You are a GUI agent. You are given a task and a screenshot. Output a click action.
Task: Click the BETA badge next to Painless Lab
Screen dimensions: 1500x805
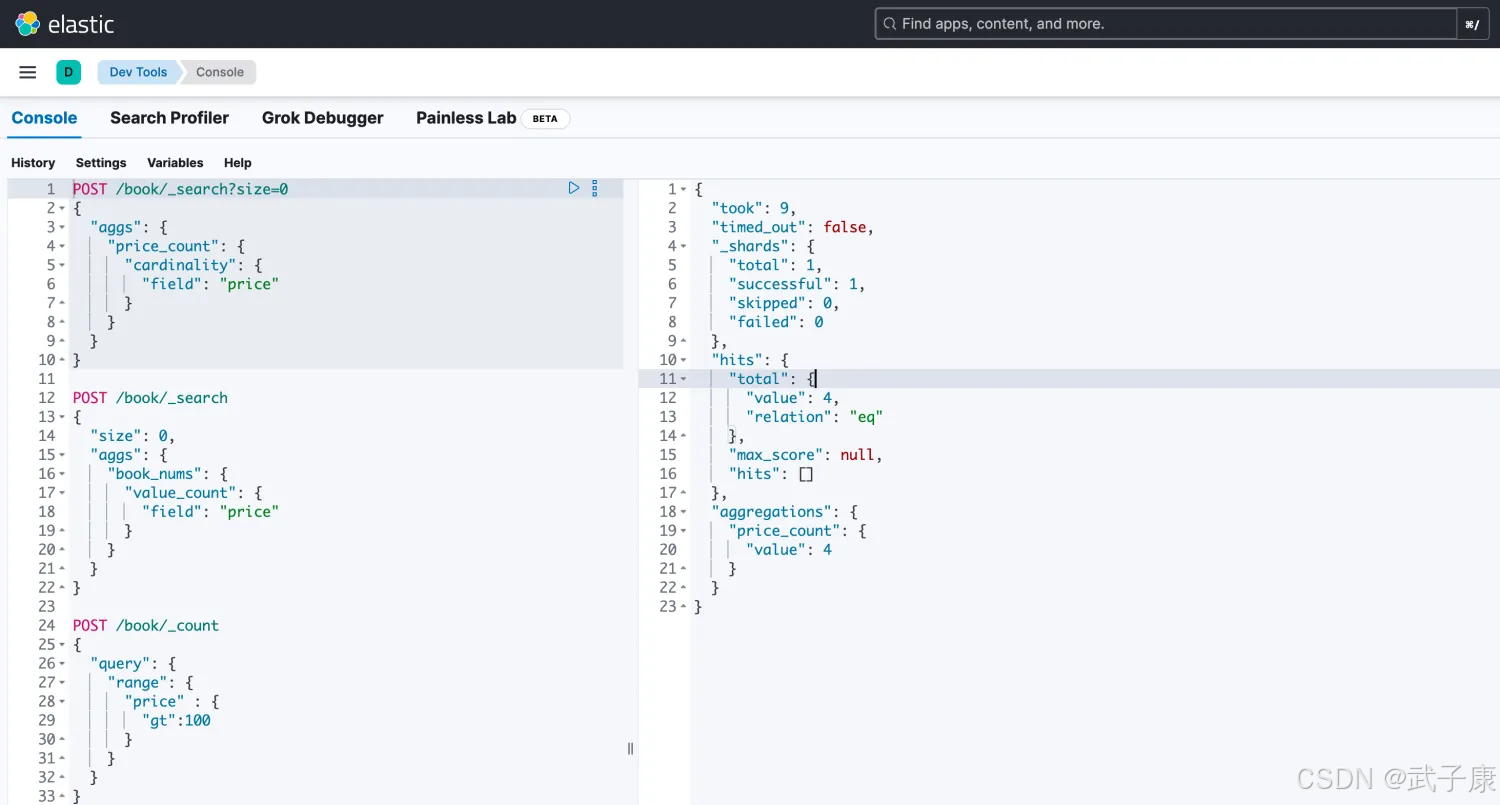[545, 118]
